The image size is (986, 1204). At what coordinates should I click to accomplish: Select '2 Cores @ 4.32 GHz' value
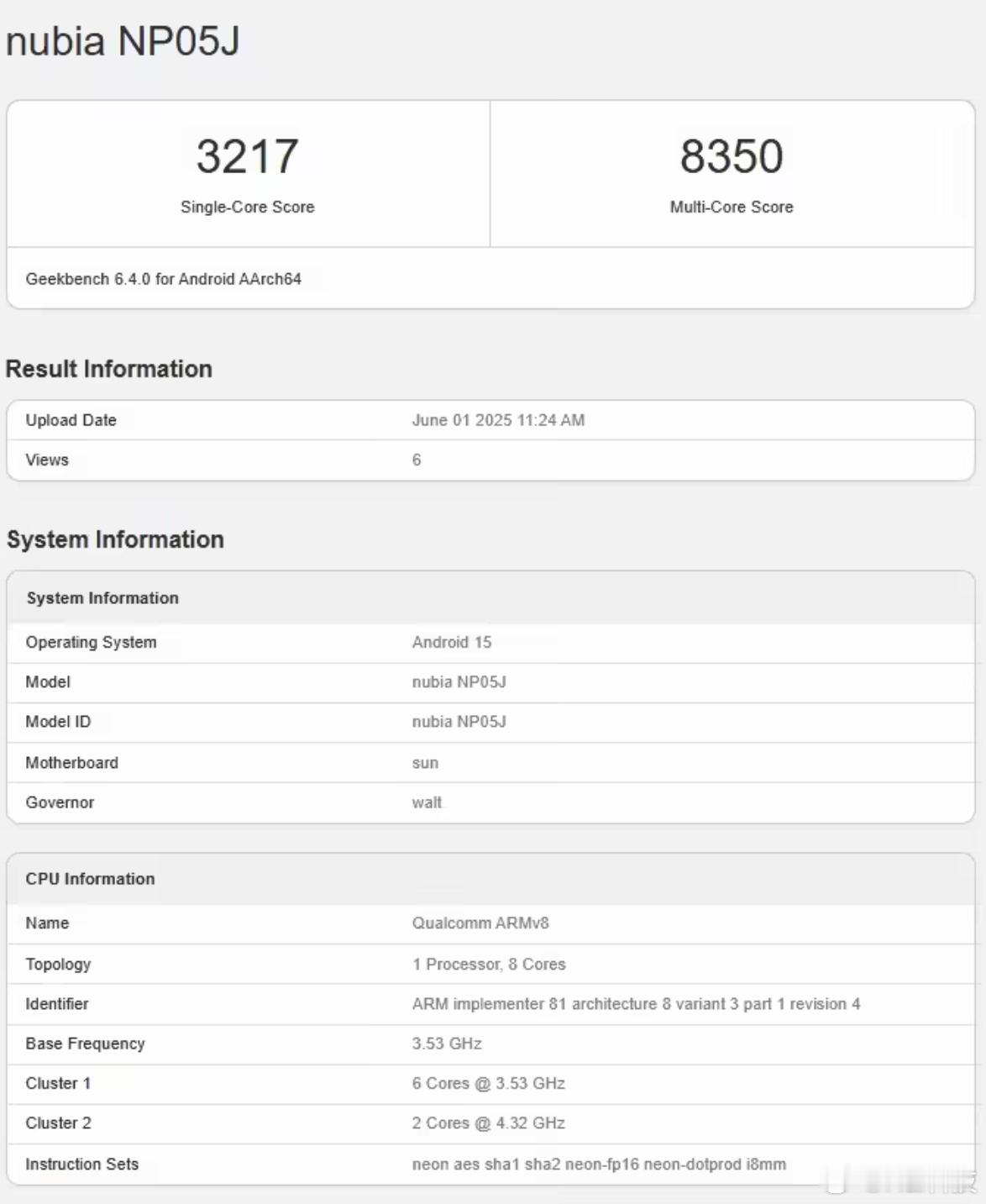(x=488, y=1123)
